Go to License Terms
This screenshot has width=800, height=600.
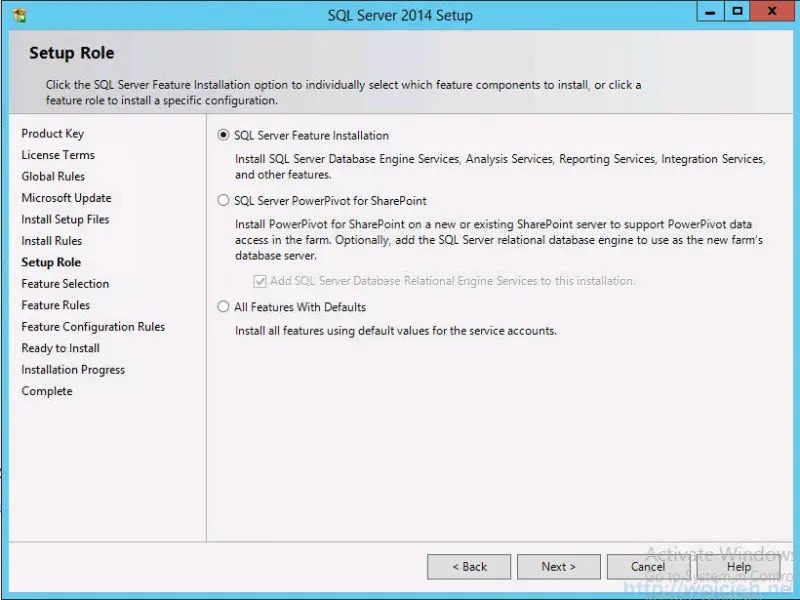(x=56, y=155)
